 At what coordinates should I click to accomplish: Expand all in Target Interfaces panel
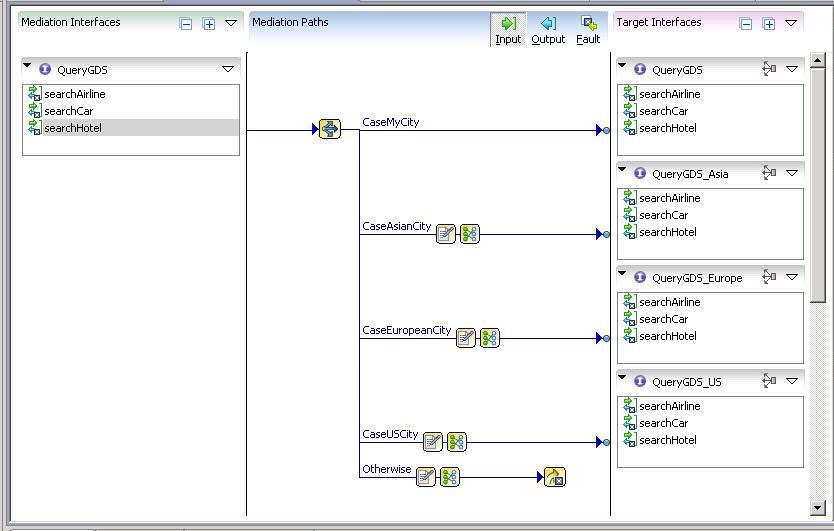coord(769,23)
